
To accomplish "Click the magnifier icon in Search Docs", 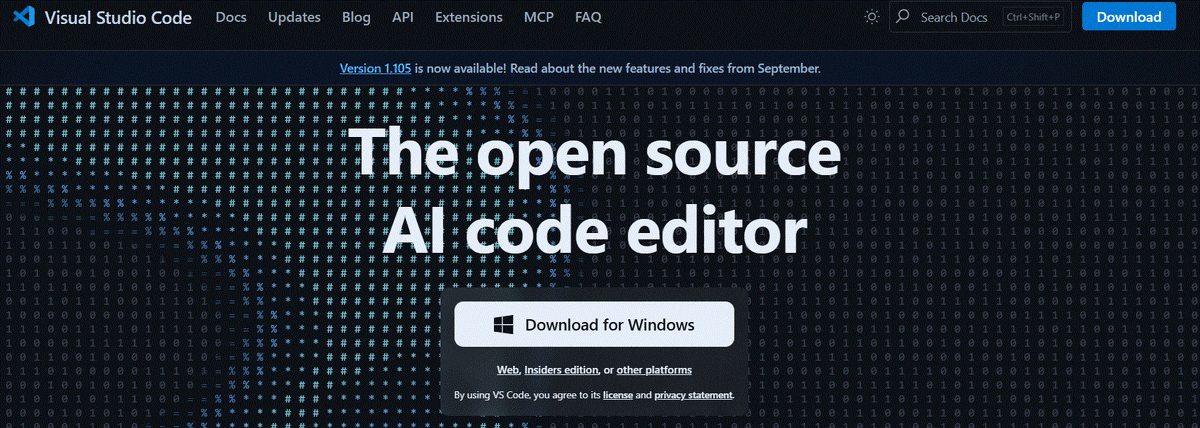I will 903,17.
